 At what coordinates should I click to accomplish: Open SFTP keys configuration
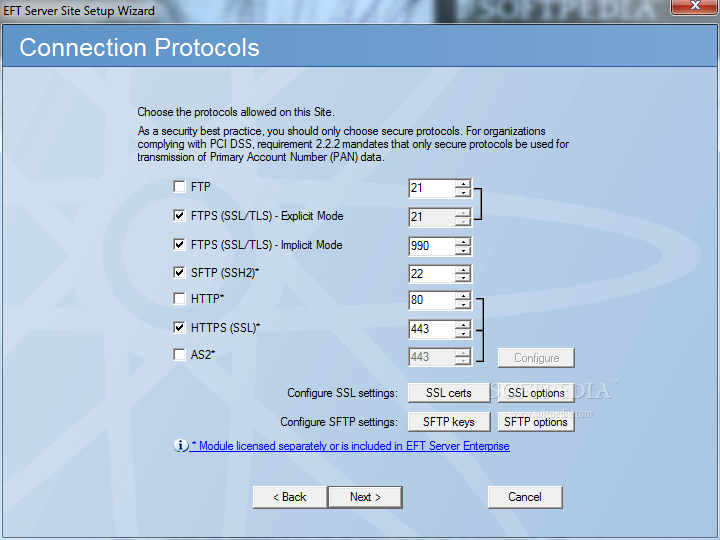click(449, 422)
